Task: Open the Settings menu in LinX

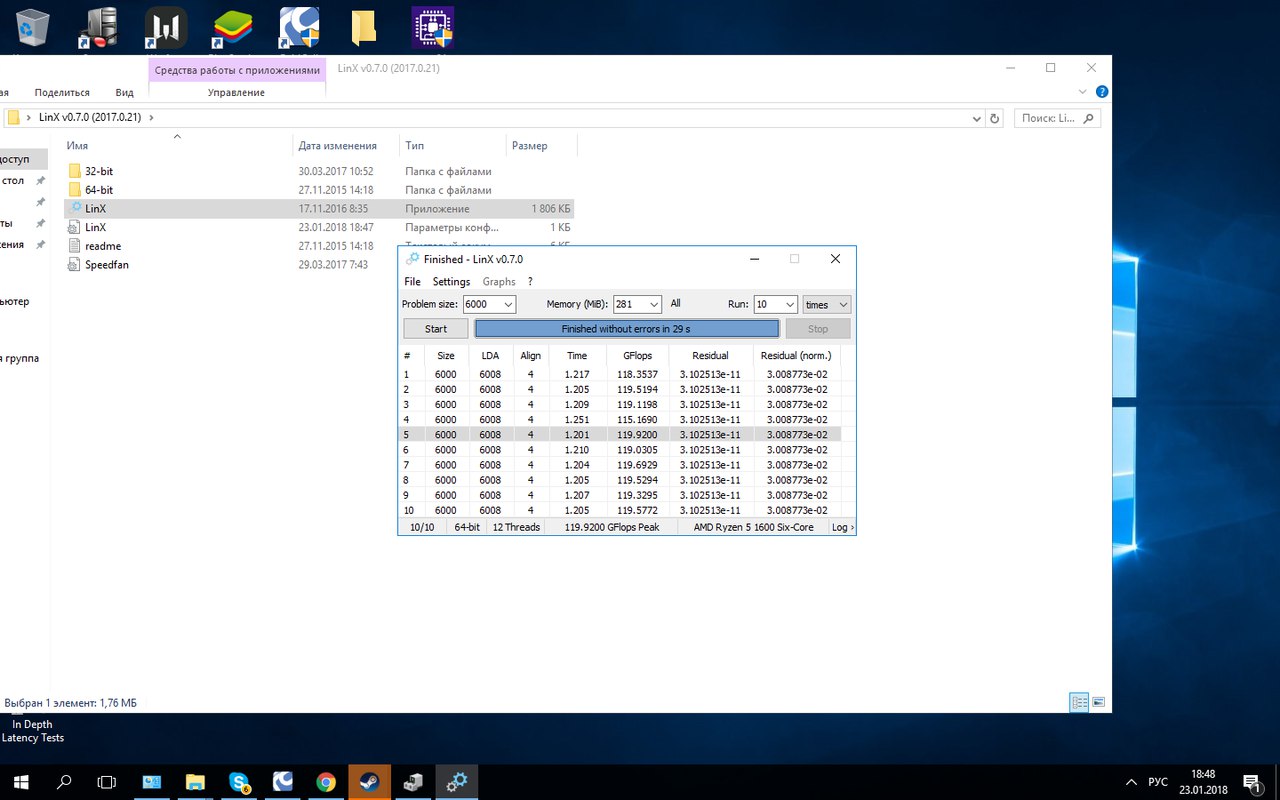Action: tap(451, 282)
